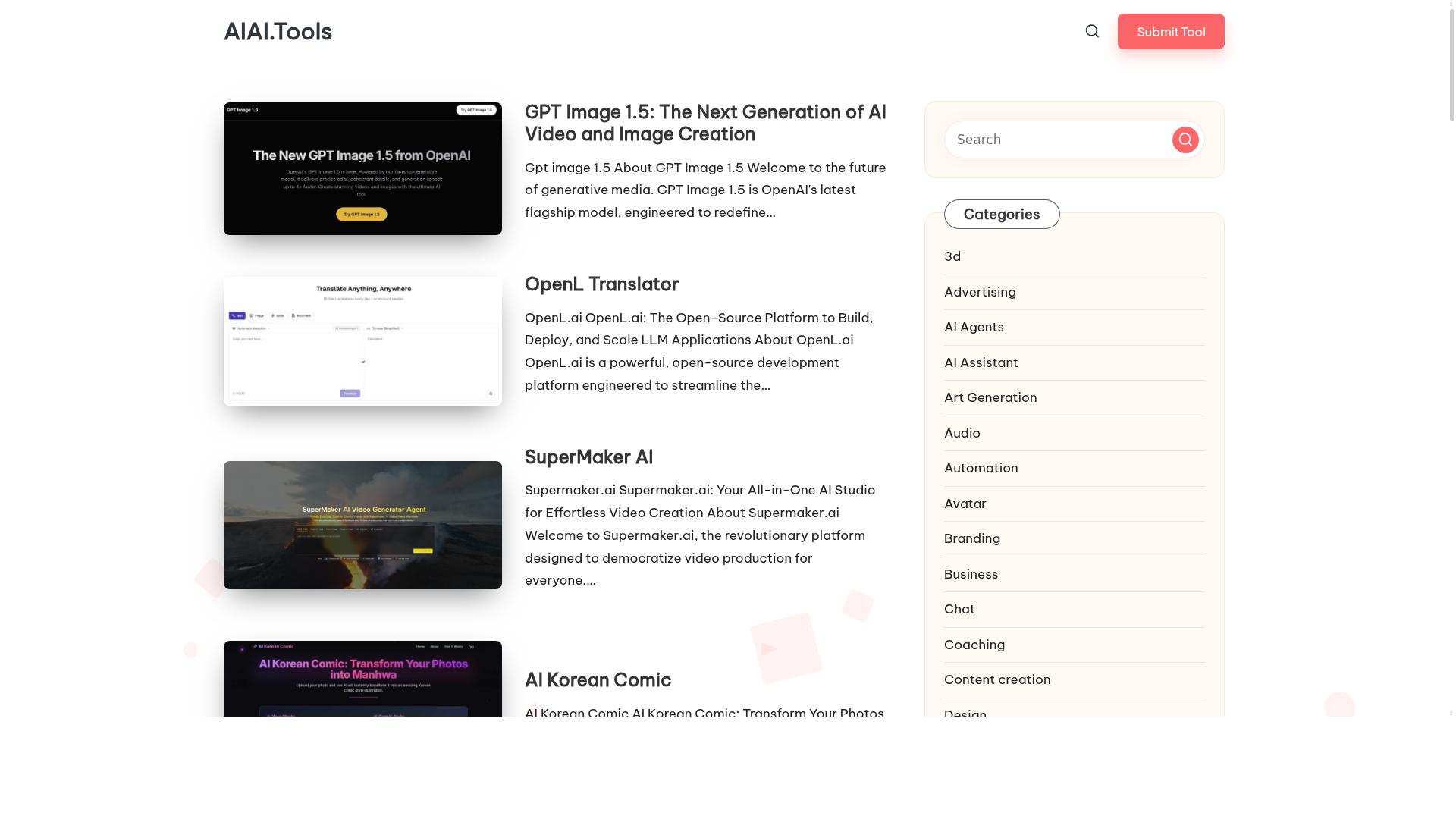Open GPT Image 1.5 article title
1456x819 pixels.
coord(705,123)
